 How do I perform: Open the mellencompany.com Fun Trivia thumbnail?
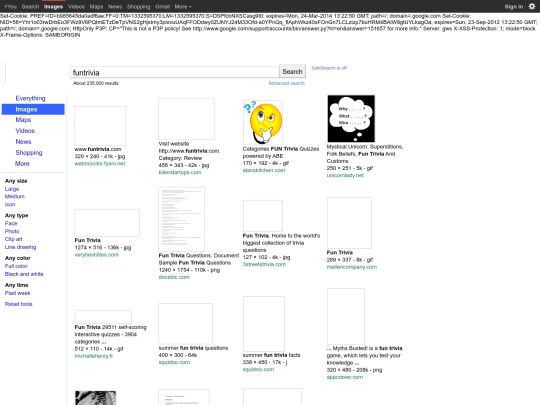pyautogui.click(x=349, y=223)
